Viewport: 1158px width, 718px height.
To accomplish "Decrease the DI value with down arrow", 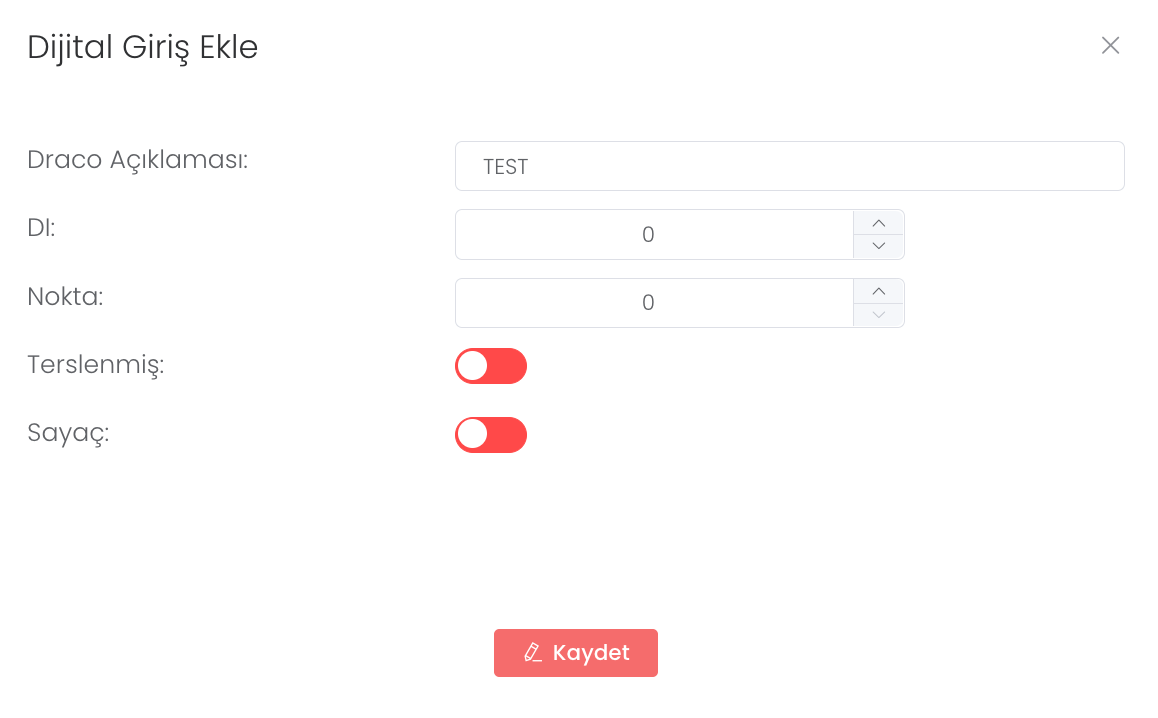I will 879,246.
